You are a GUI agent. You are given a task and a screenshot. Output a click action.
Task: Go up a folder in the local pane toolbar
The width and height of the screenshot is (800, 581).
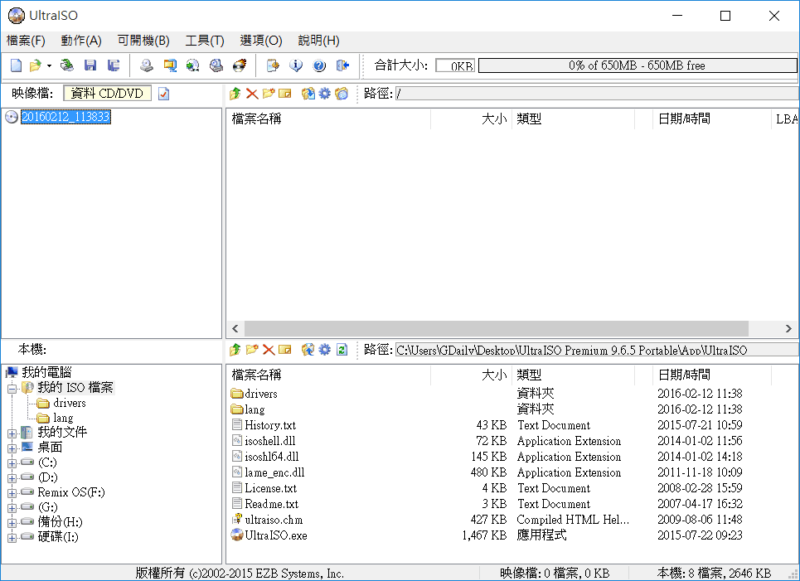235,349
